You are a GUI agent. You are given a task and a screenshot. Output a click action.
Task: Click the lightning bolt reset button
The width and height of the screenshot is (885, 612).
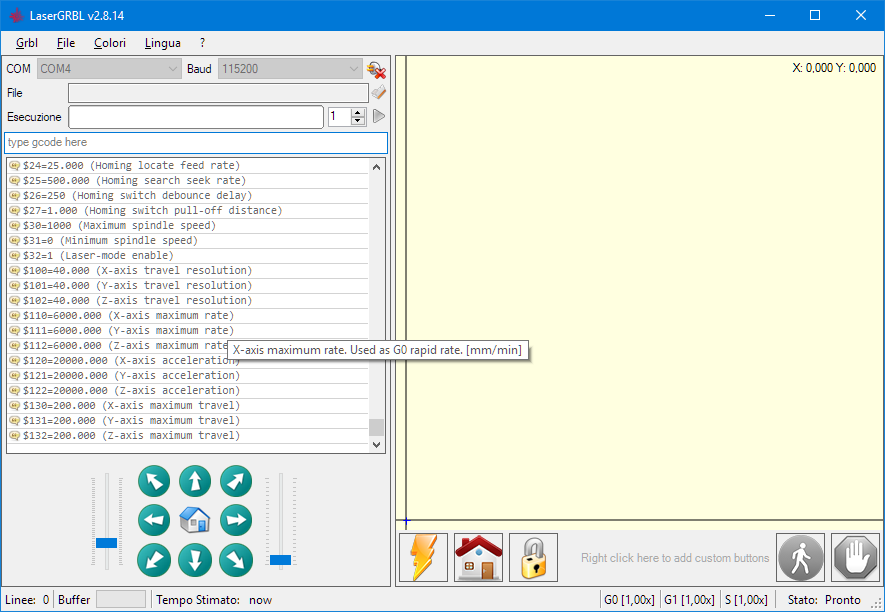coord(423,557)
